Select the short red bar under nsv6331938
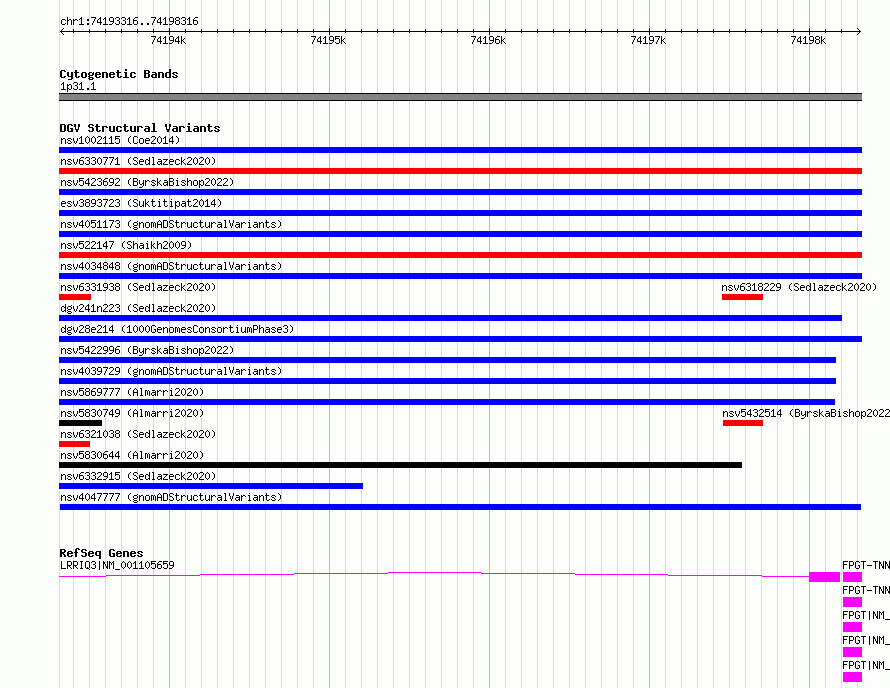Image resolution: width=890 pixels, height=688 pixels. pyautogui.click(x=75, y=297)
